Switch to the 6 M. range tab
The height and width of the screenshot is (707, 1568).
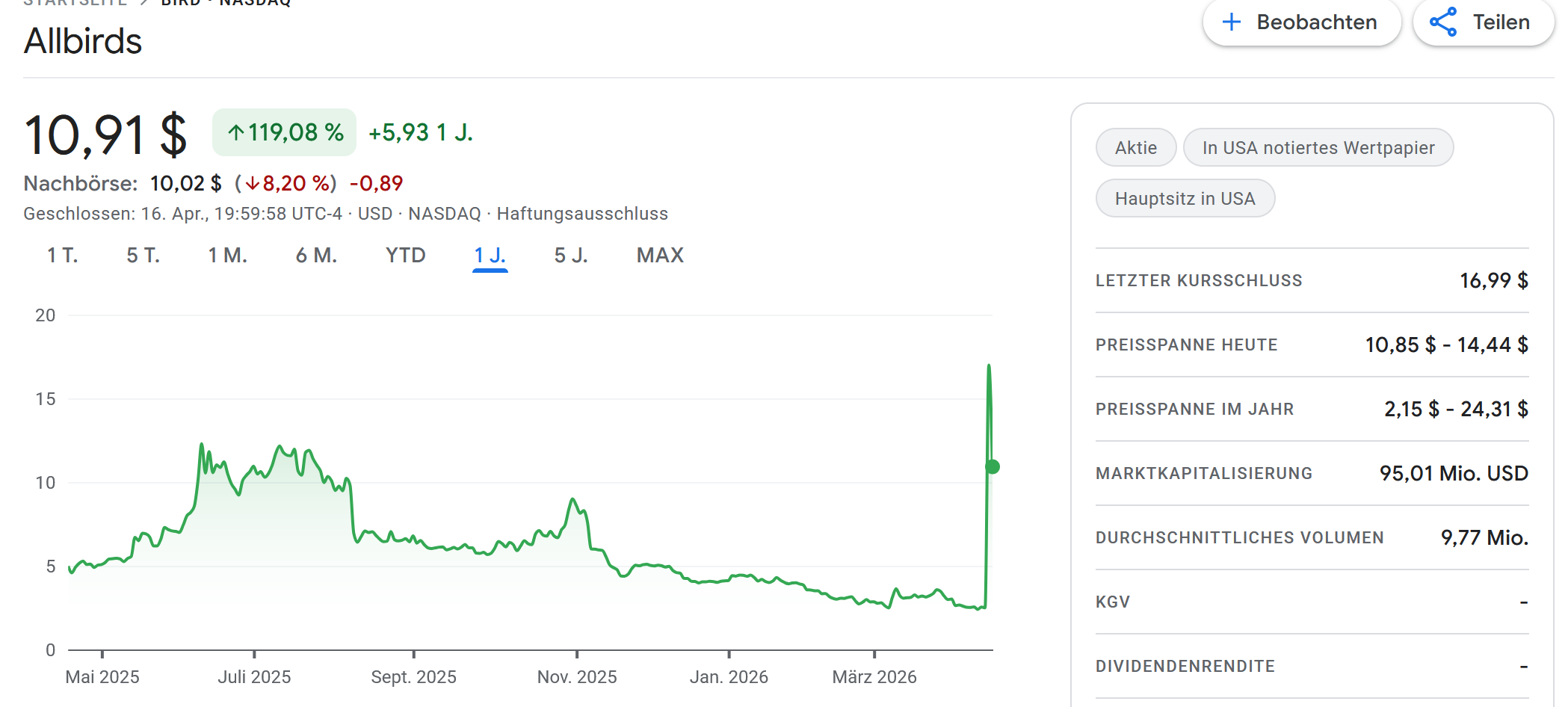coord(316,256)
